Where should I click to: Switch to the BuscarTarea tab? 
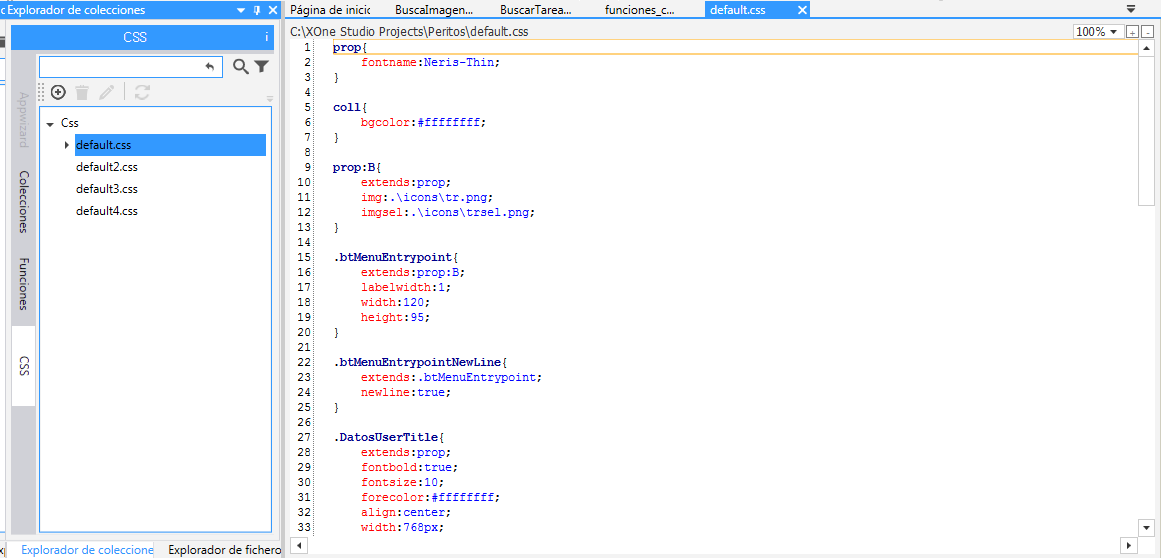click(x=536, y=10)
